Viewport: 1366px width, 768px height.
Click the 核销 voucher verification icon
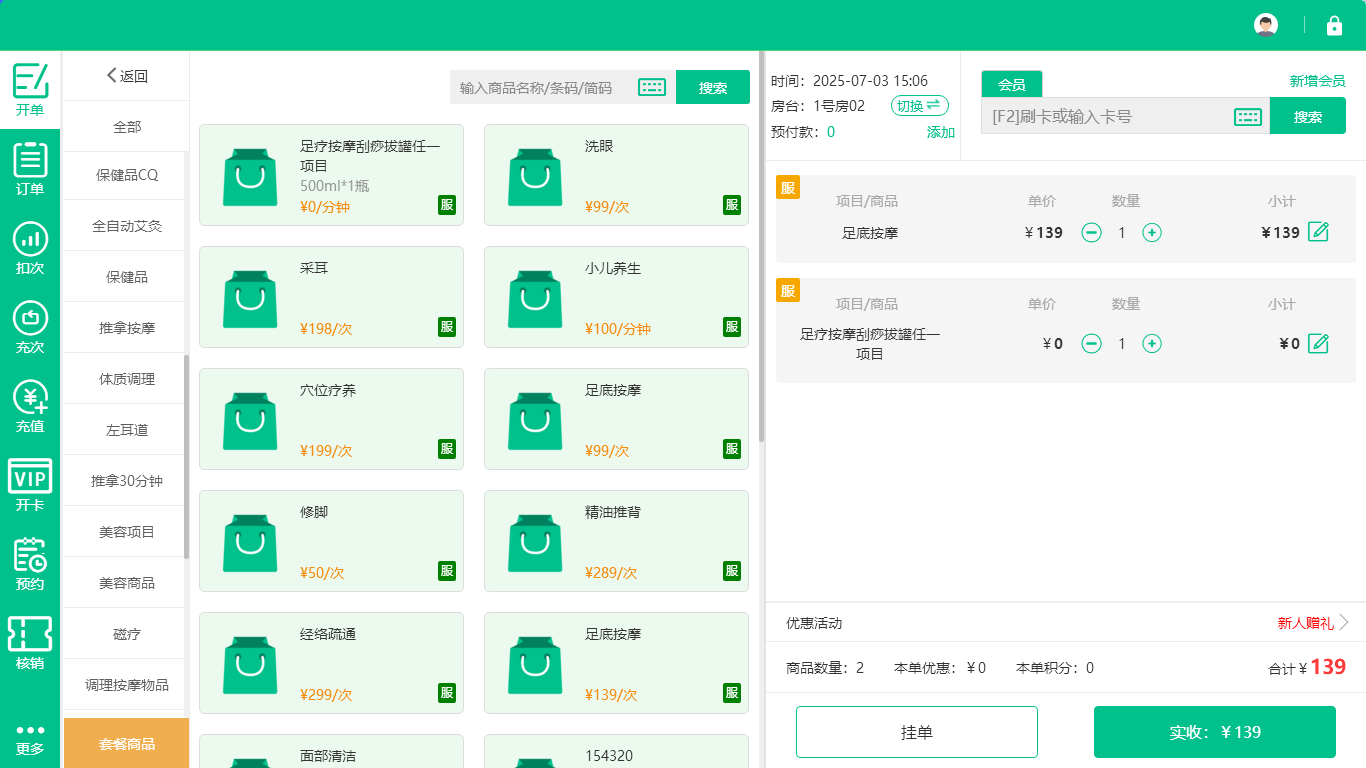point(30,643)
